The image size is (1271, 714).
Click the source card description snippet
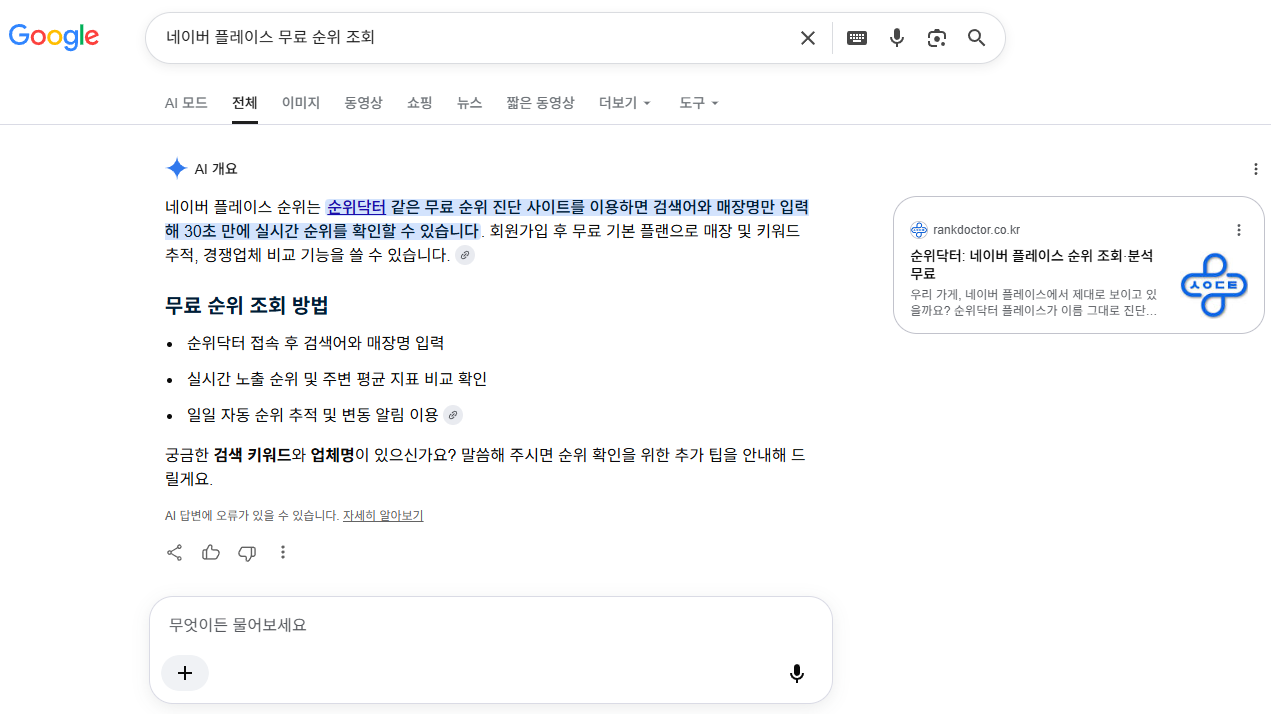1034,303
